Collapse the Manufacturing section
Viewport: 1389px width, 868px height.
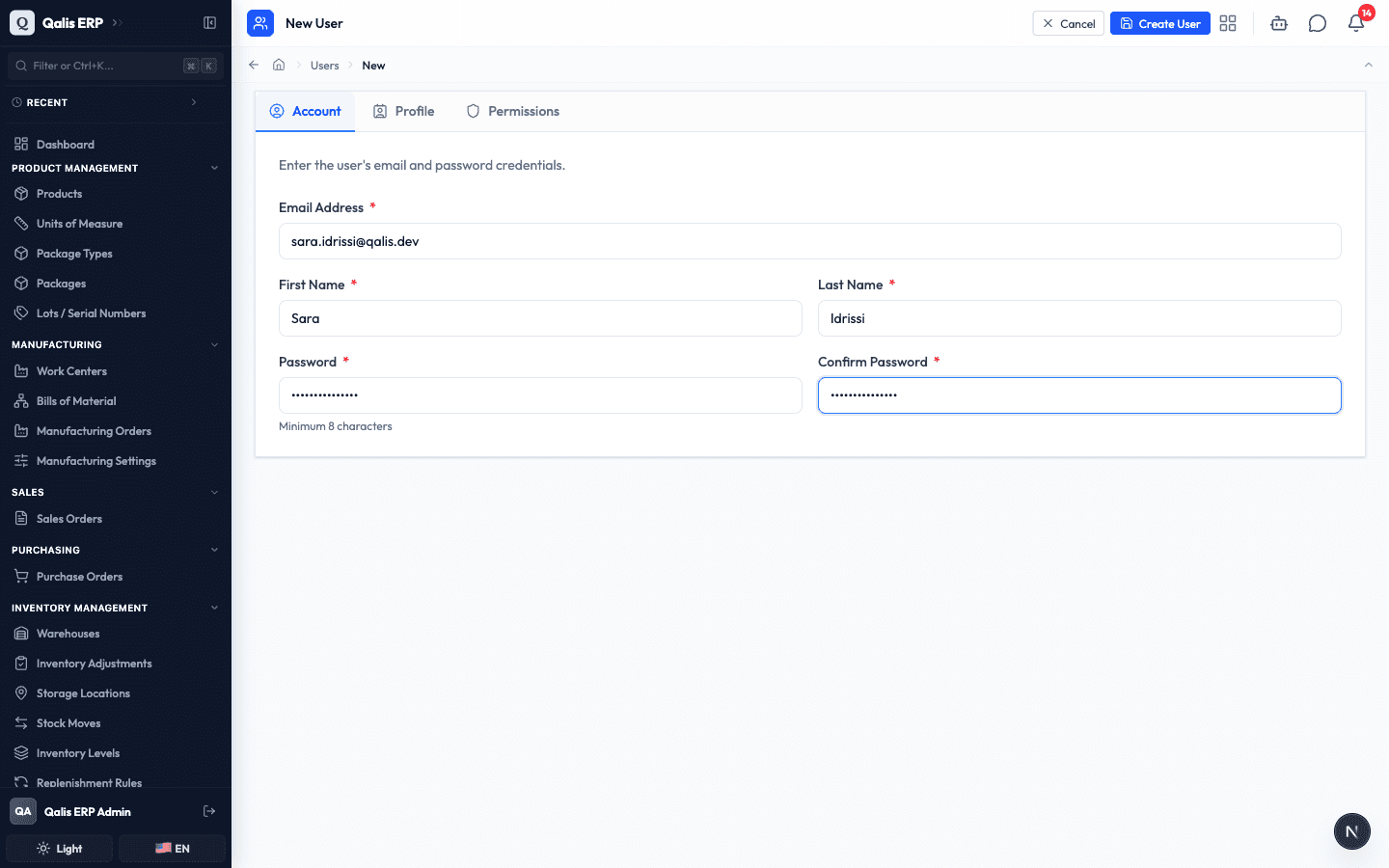click(x=214, y=344)
